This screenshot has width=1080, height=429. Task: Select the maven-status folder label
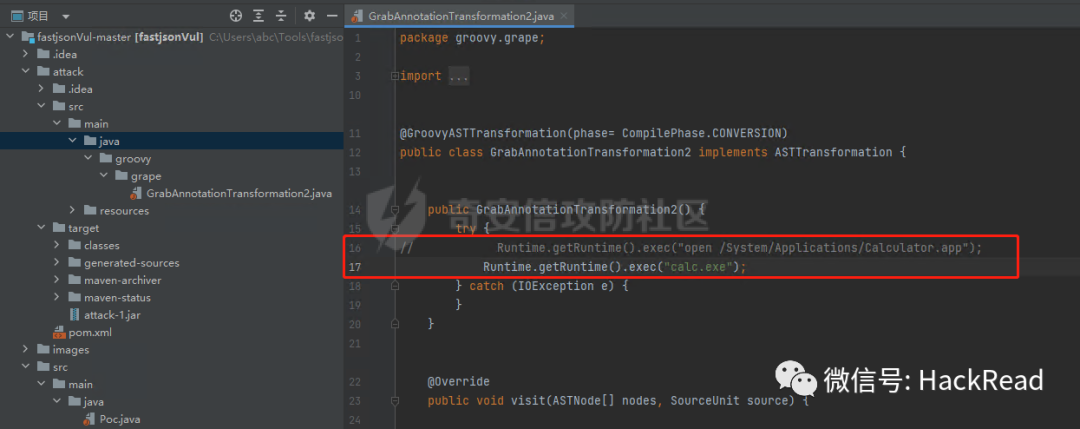(117, 297)
